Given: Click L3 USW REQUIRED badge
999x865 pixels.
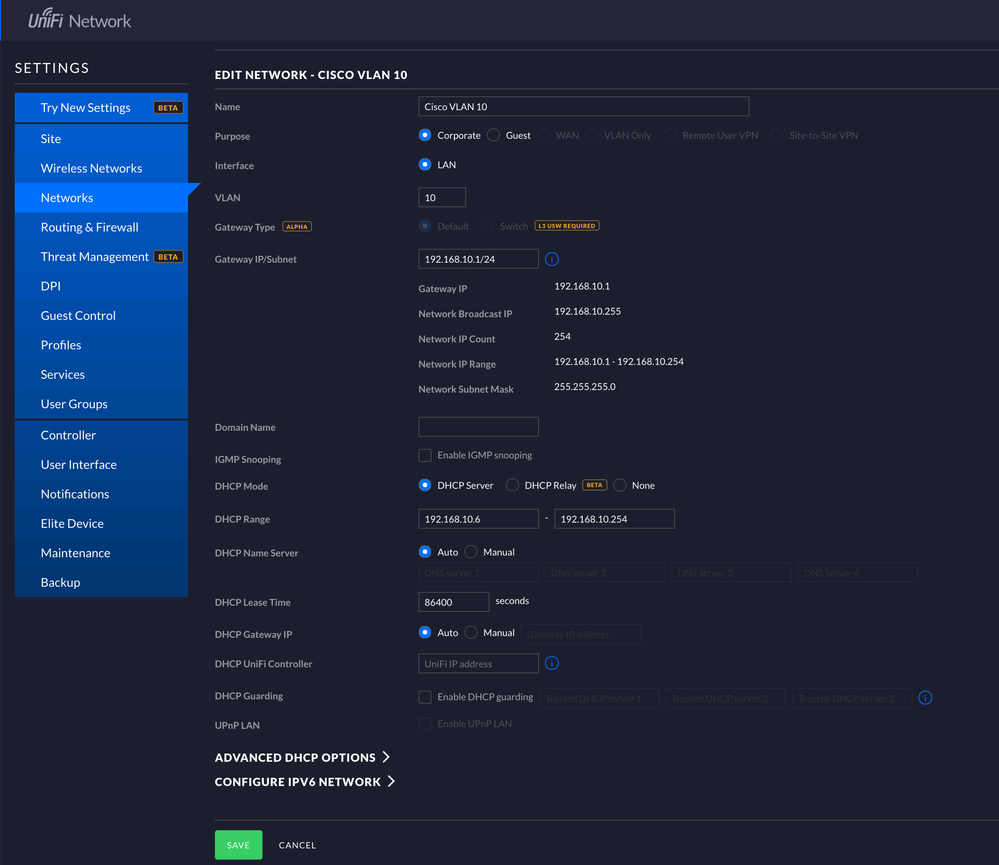Looking at the screenshot, I should coord(566,225).
